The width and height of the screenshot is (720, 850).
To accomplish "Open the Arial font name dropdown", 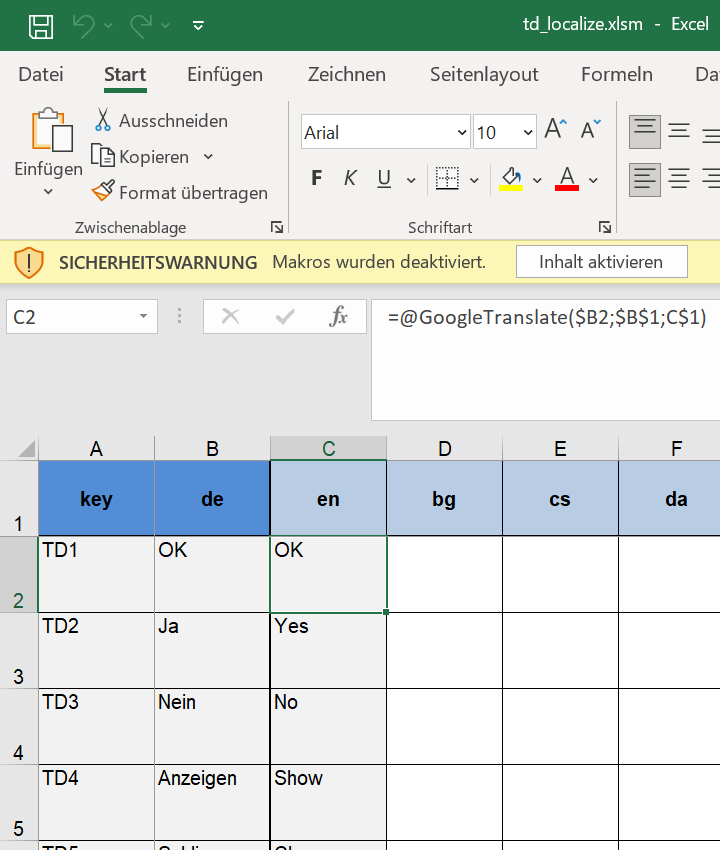I will click(x=462, y=132).
